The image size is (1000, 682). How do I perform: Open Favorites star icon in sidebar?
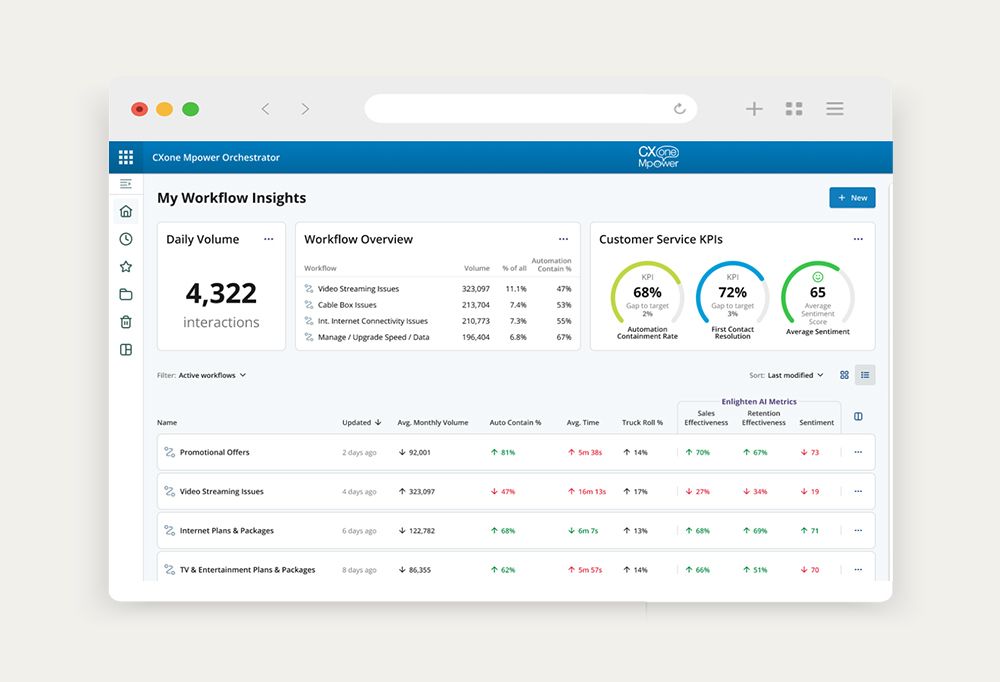[126, 267]
